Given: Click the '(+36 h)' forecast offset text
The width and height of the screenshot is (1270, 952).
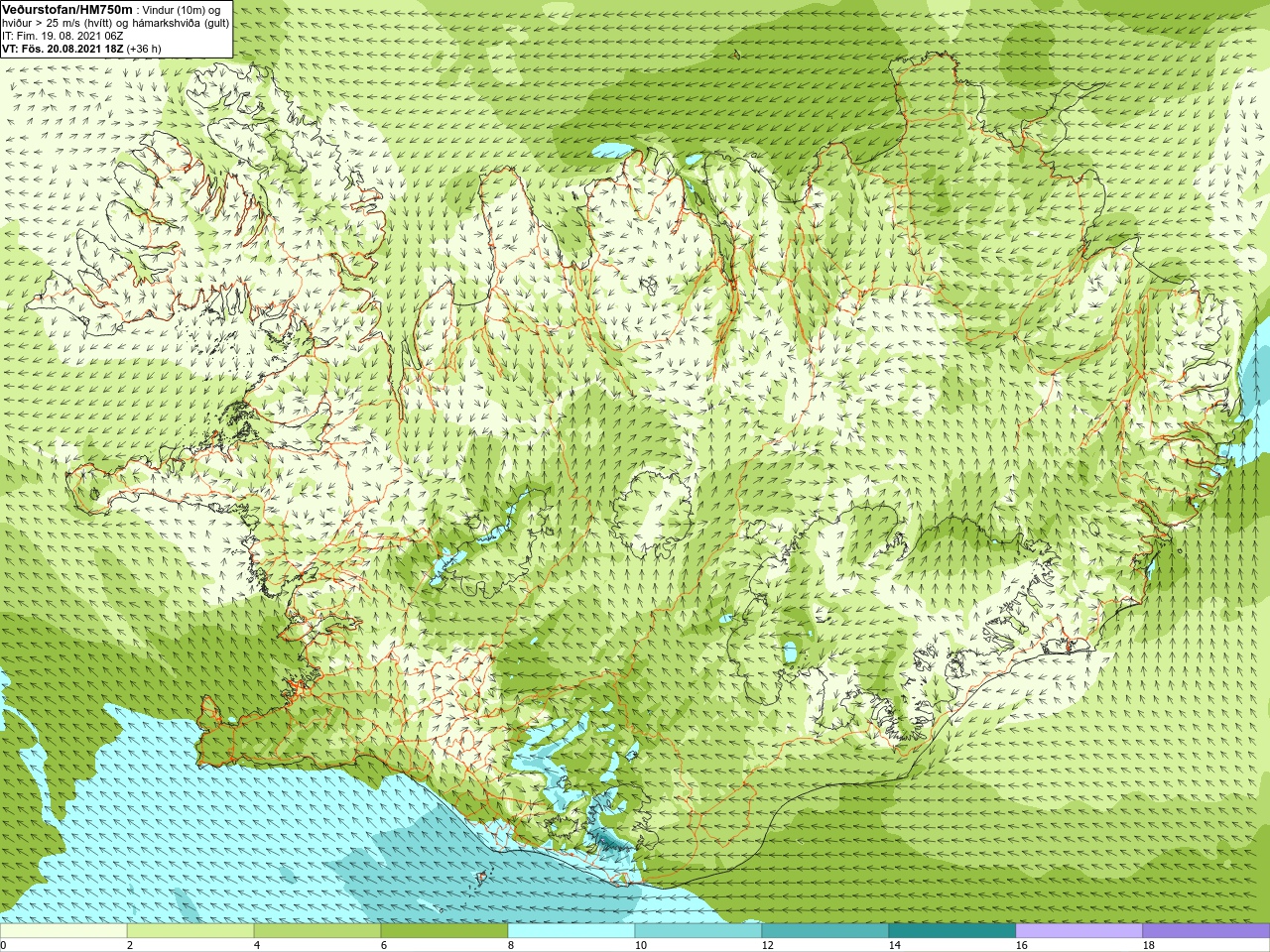Looking at the screenshot, I should pyautogui.click(x=144, y=49).
